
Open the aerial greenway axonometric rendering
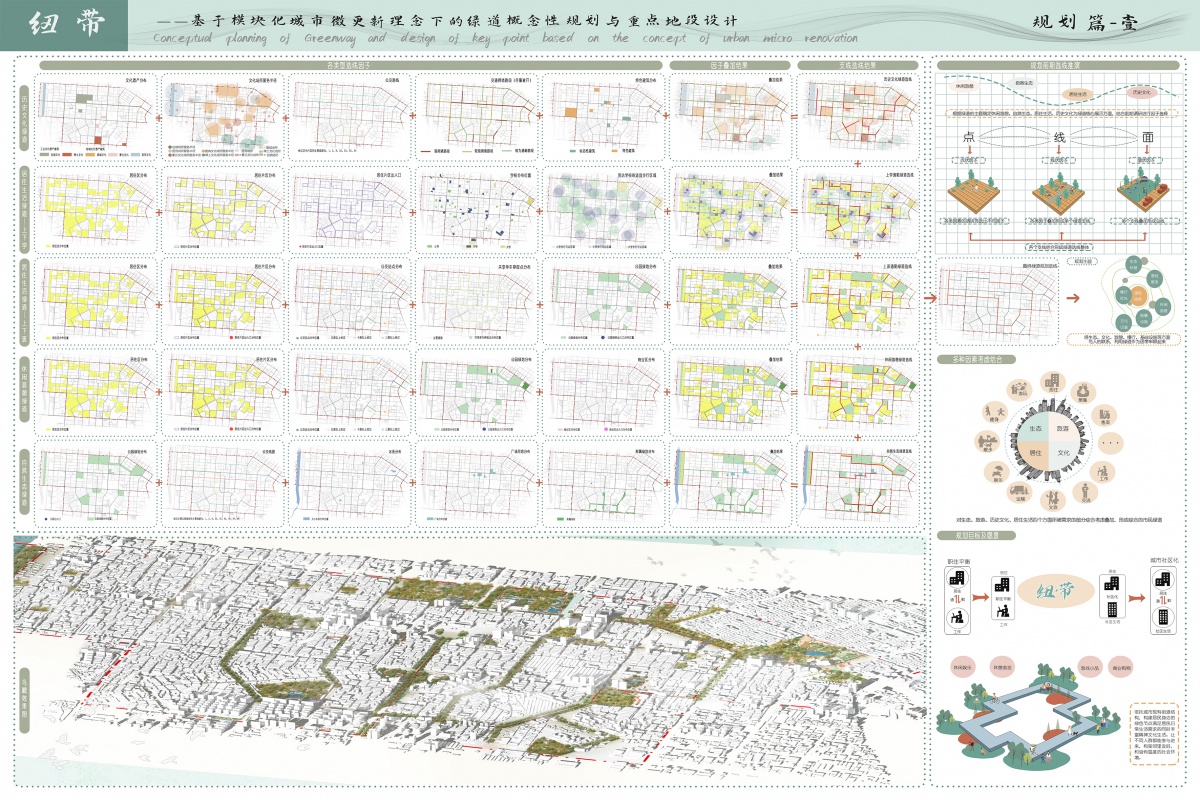[468, 663]
